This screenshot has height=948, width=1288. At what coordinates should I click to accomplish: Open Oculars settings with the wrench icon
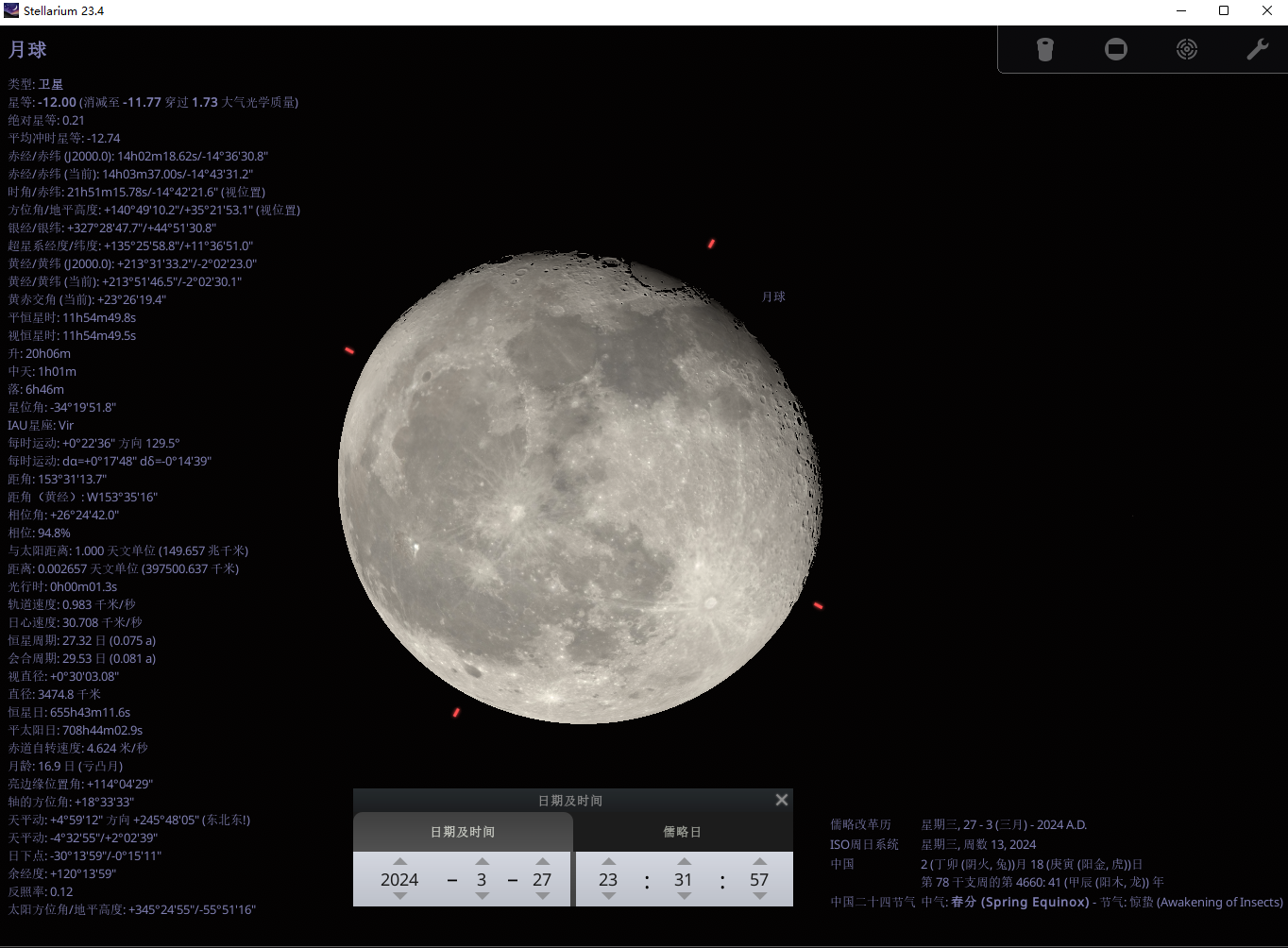pyautogui.click(x=1257, y=49)
